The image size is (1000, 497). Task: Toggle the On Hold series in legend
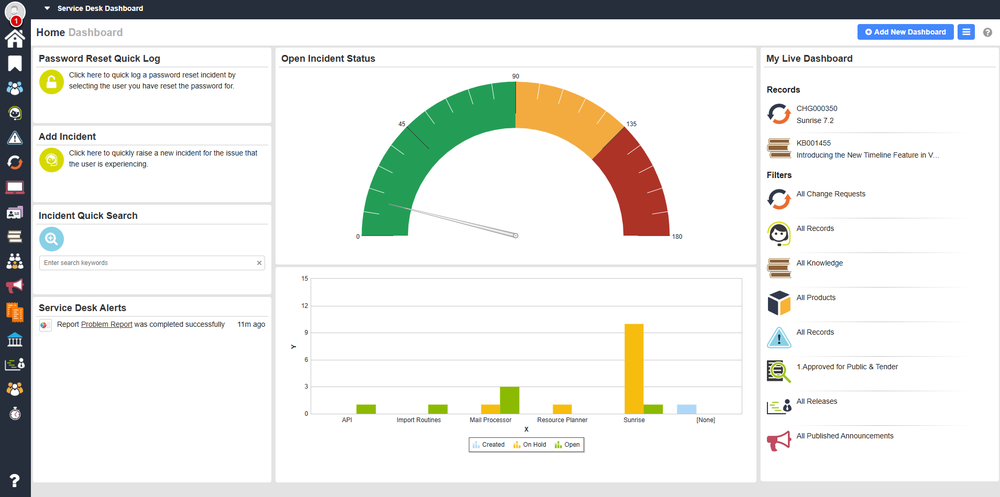coord(529,445)
